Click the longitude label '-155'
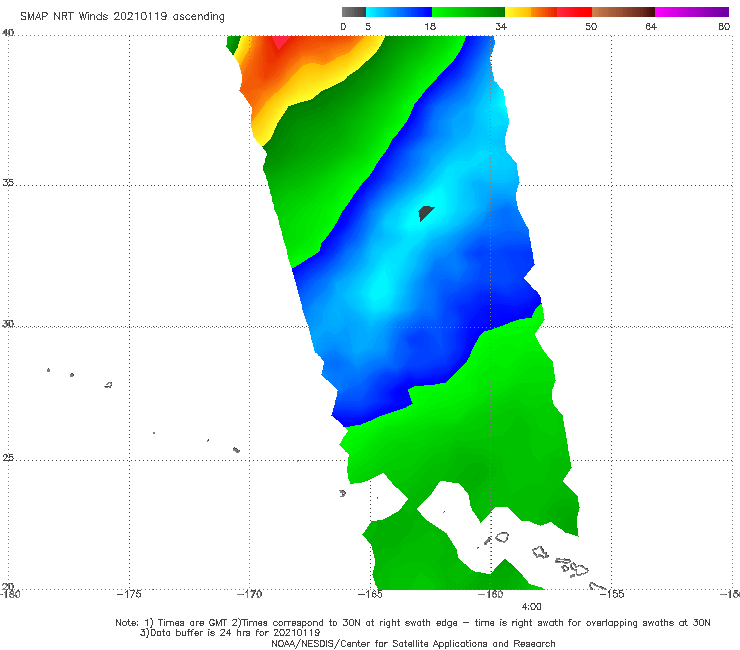This screenshot has width=740, height=650. pos(612,594)
